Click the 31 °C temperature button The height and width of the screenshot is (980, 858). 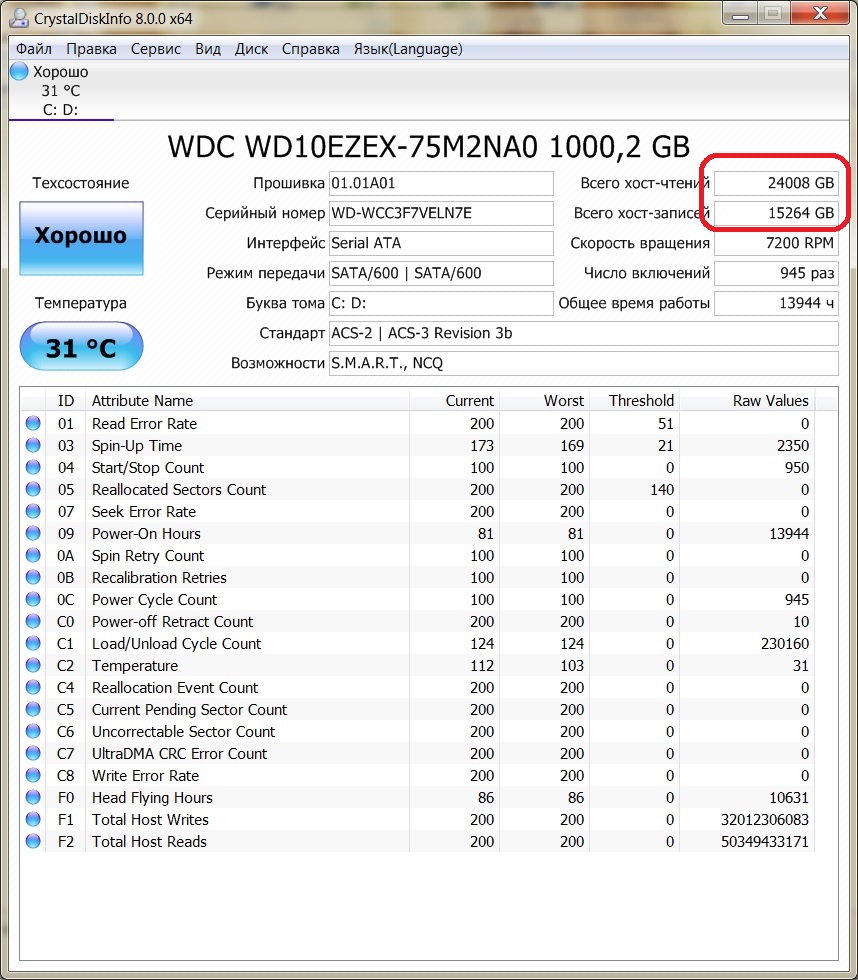pos(81,346)
